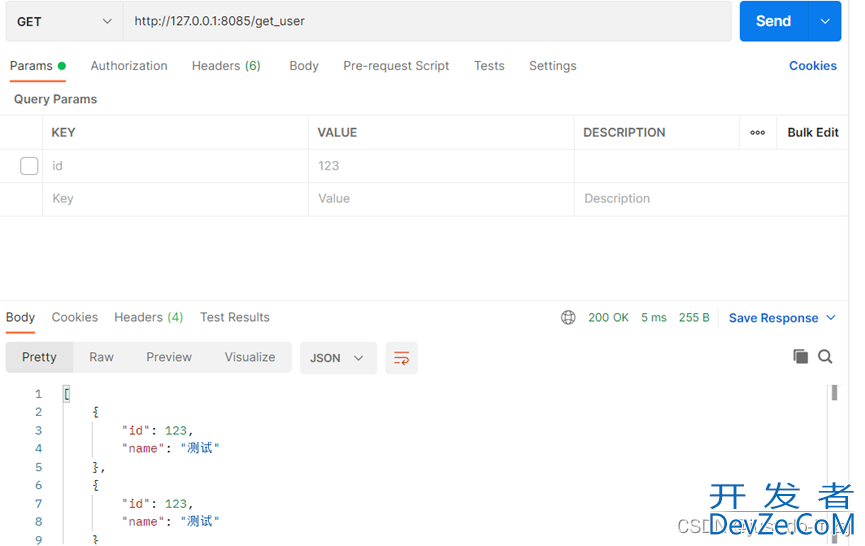Open the response Headers (4) tab

(148, 317)
